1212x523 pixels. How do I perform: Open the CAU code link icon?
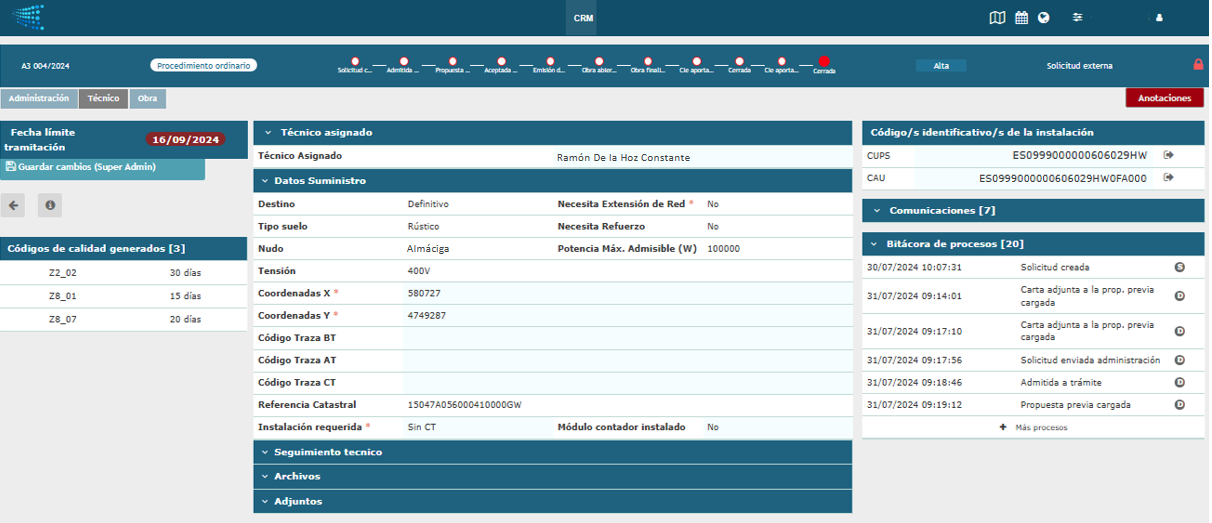(x=1168, y=178)
